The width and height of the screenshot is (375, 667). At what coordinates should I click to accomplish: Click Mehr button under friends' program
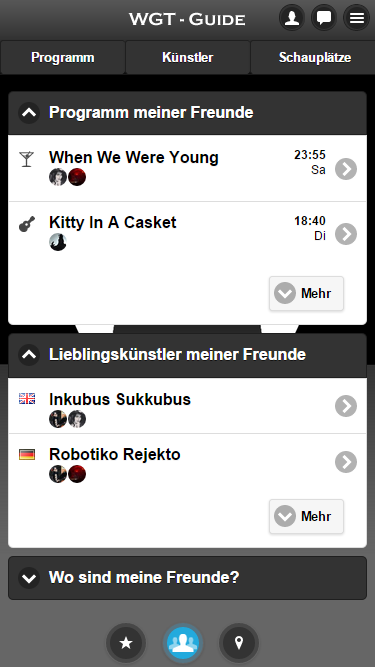click(x=306, y=294)
